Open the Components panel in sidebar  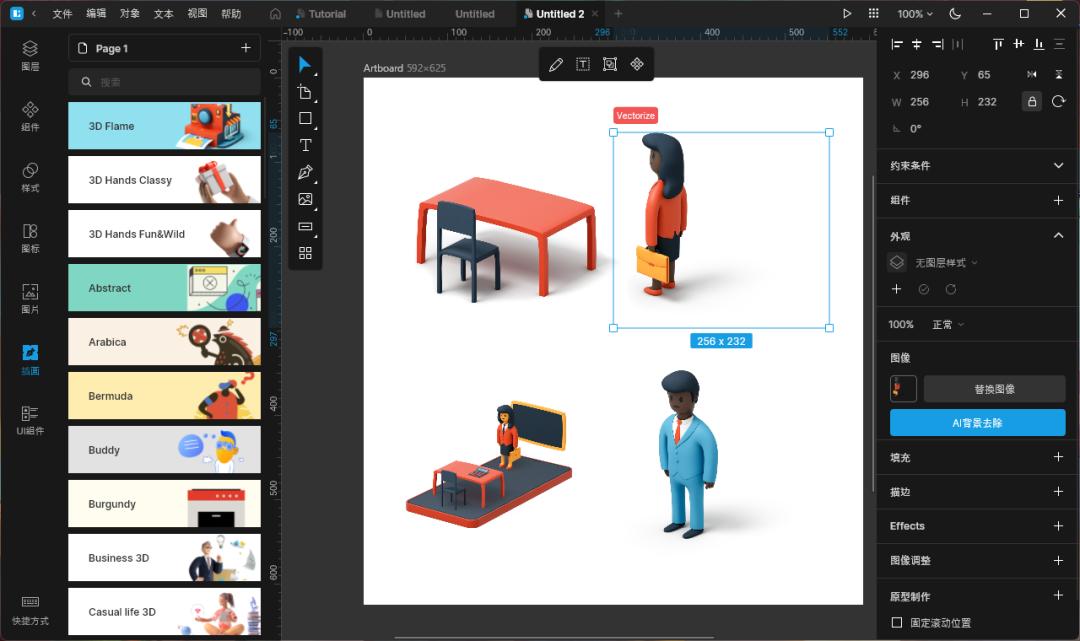pyautogui.click(x=30, y=116)
